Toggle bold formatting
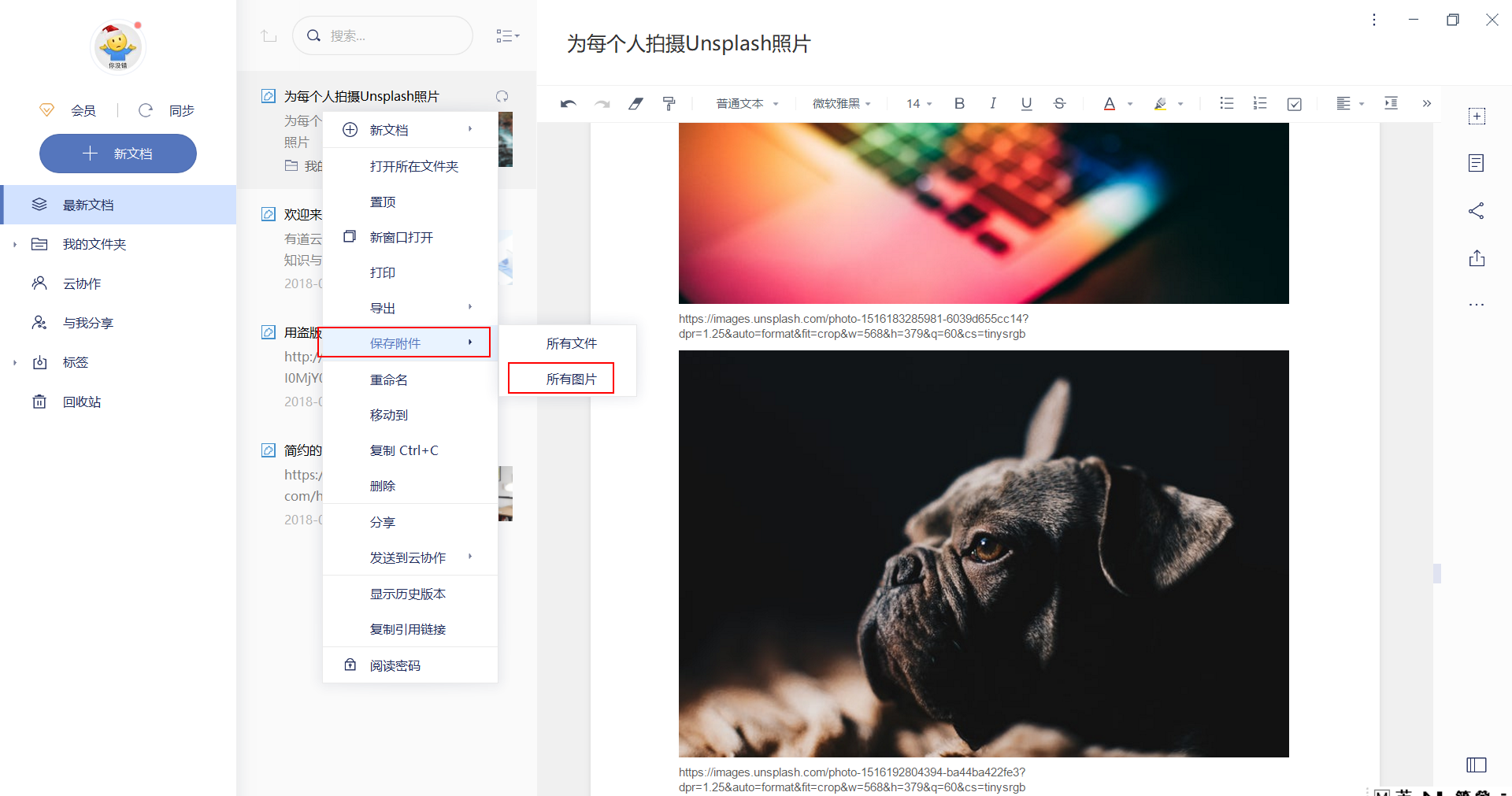 coord(959,103)
